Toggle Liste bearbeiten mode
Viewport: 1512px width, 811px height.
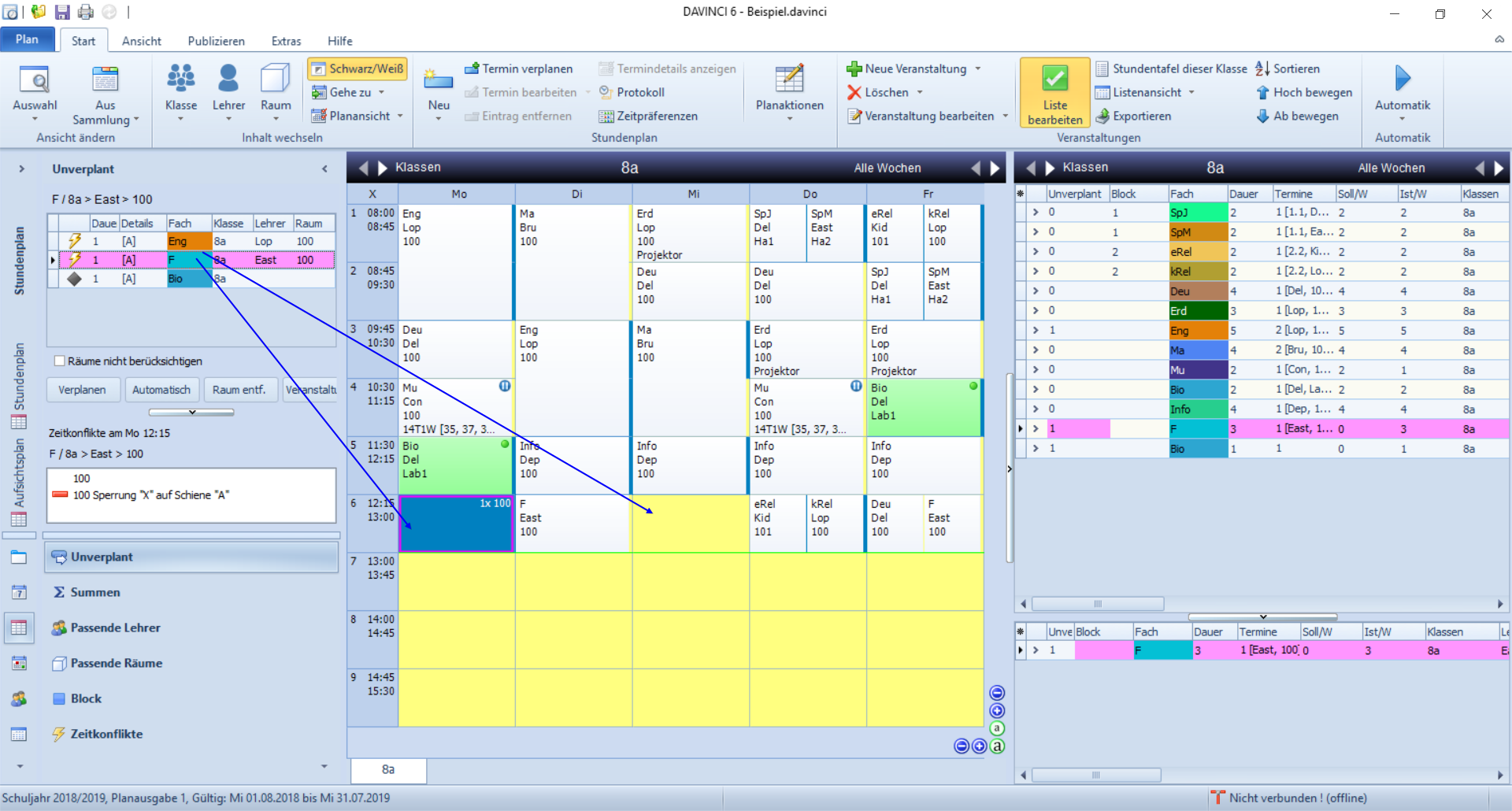[x=1055, y=93]
